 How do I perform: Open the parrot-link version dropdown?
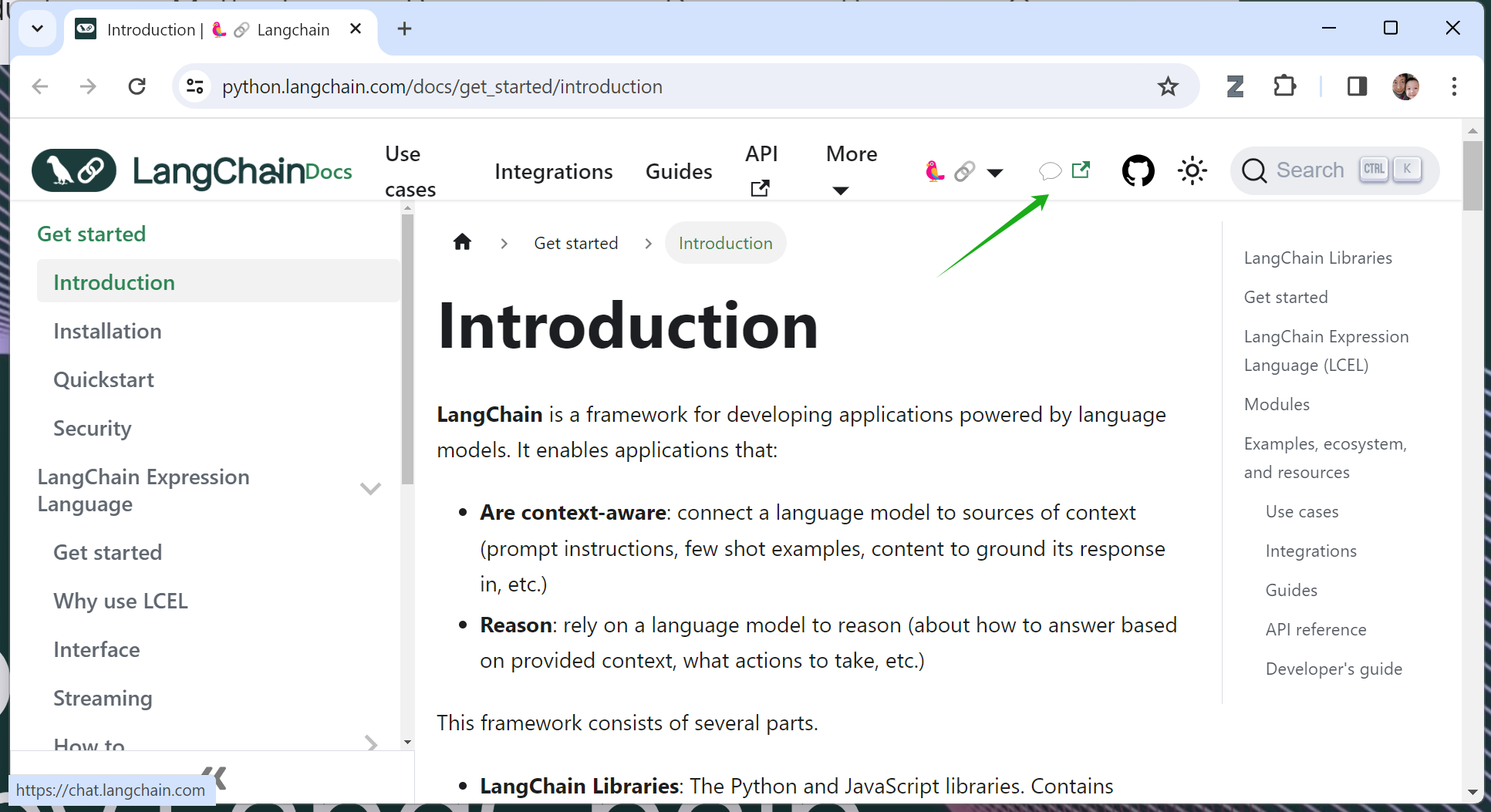pos(964,170)
